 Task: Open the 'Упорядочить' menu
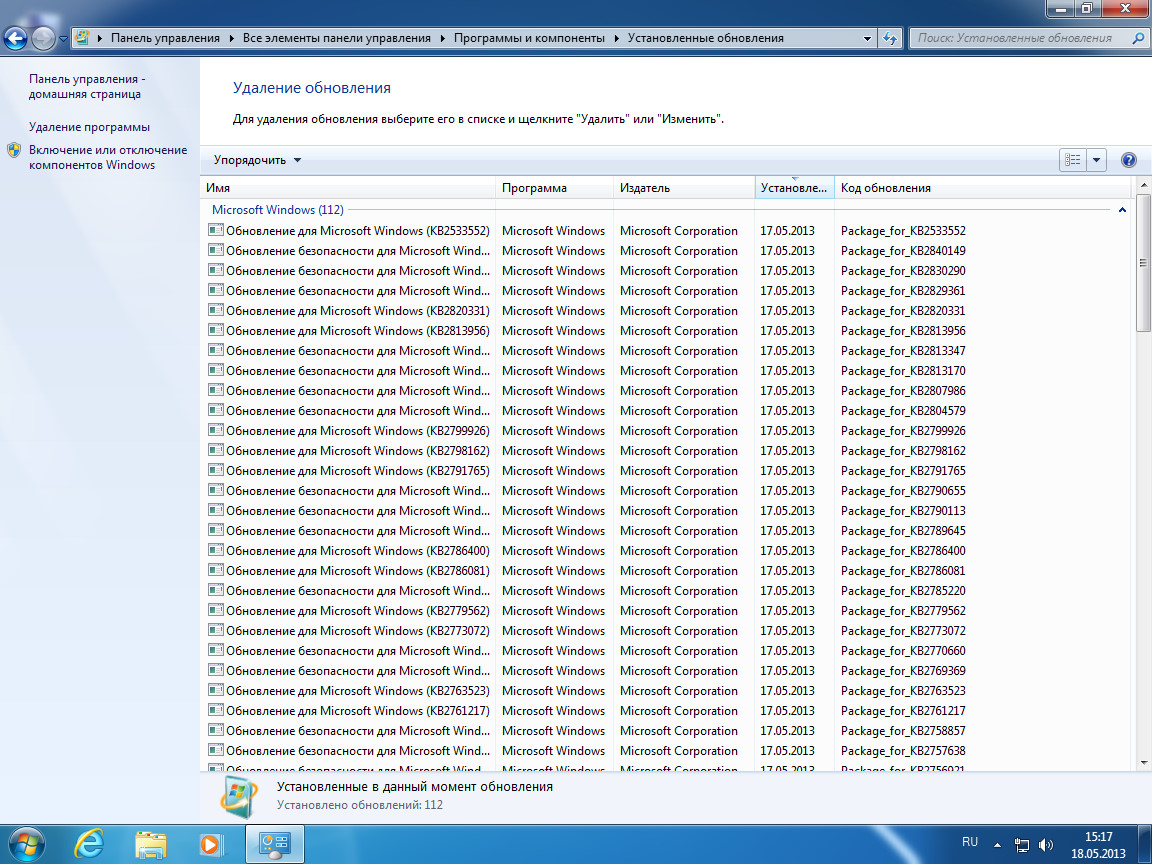(257, 160)
